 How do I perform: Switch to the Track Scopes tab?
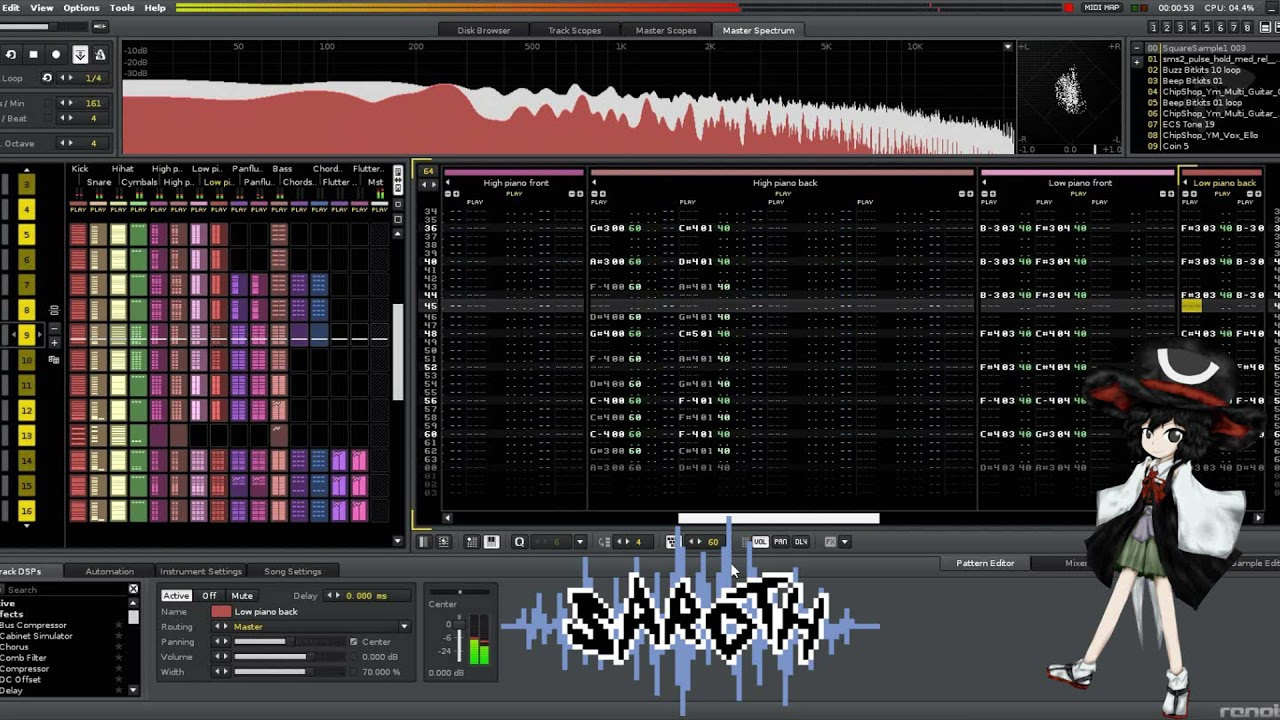coord(574,30)
